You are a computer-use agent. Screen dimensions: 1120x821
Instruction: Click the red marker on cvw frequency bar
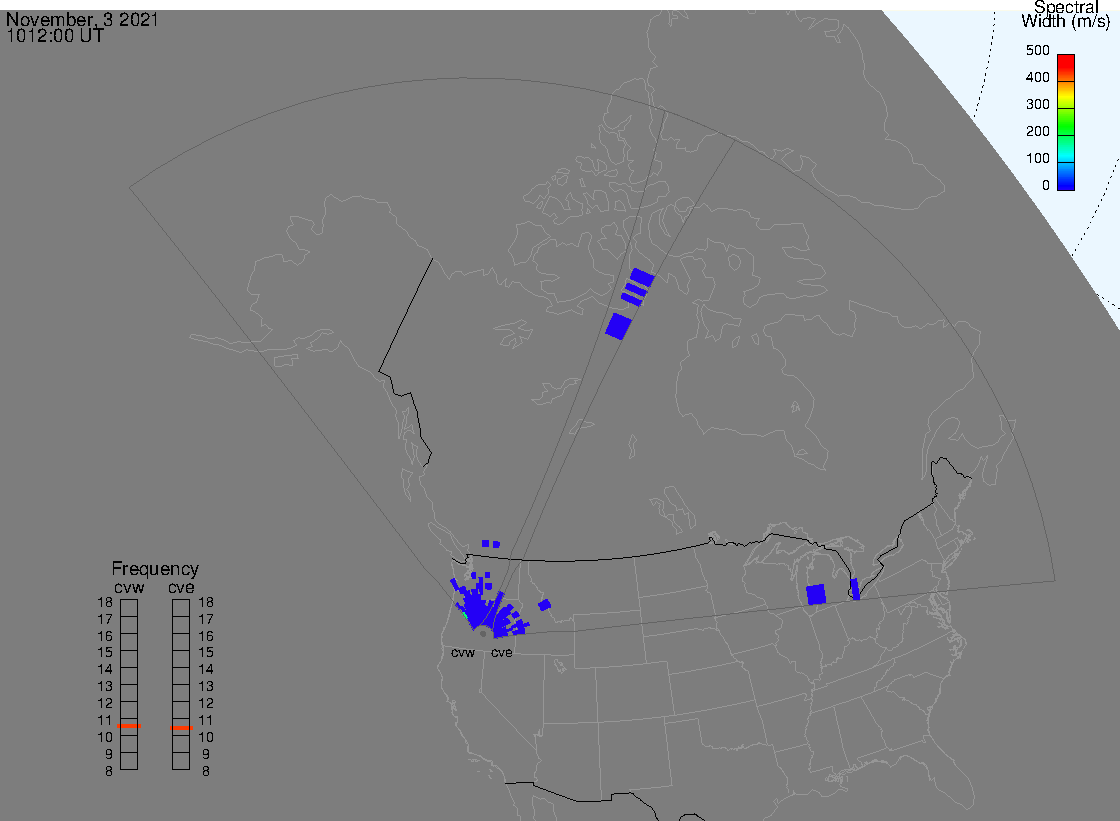pyautogui.click(x=129, y=726)
